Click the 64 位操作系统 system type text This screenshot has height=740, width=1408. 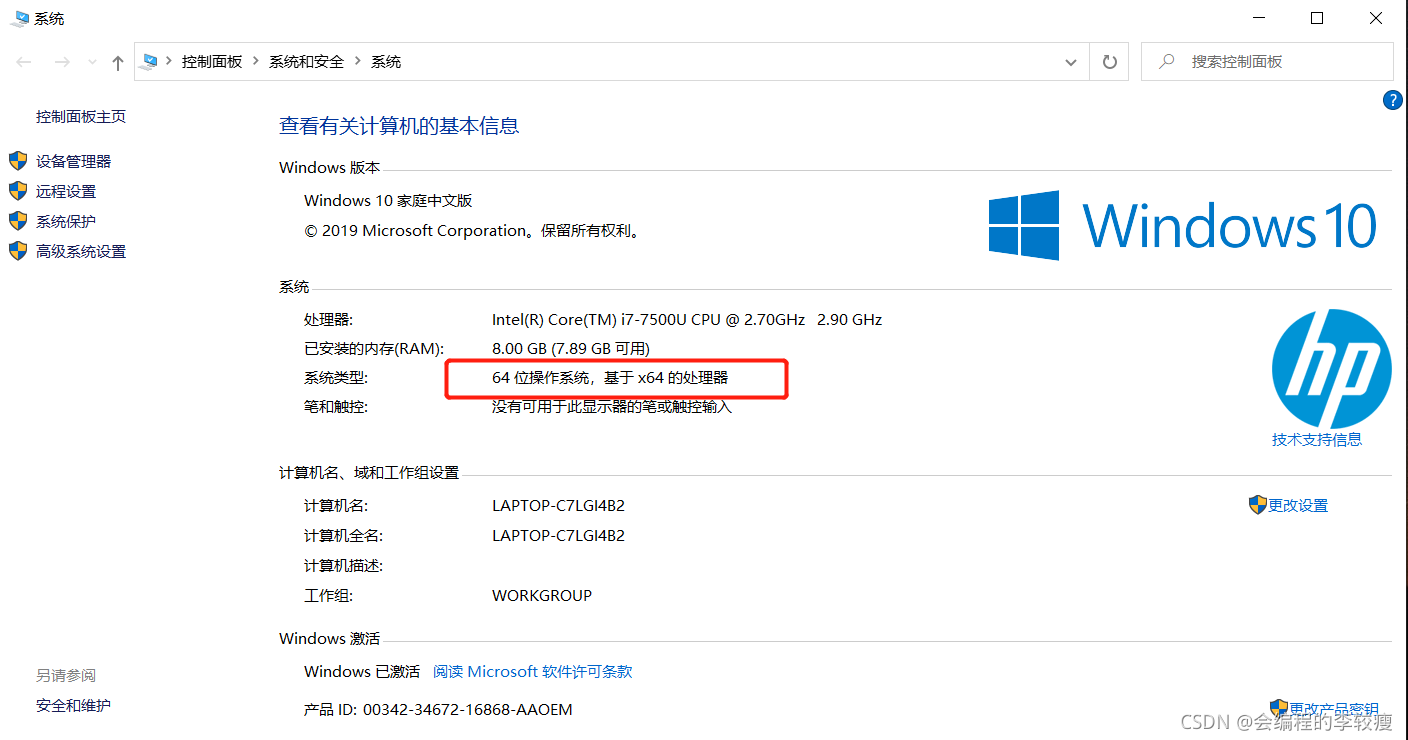(x=610, y=378)
